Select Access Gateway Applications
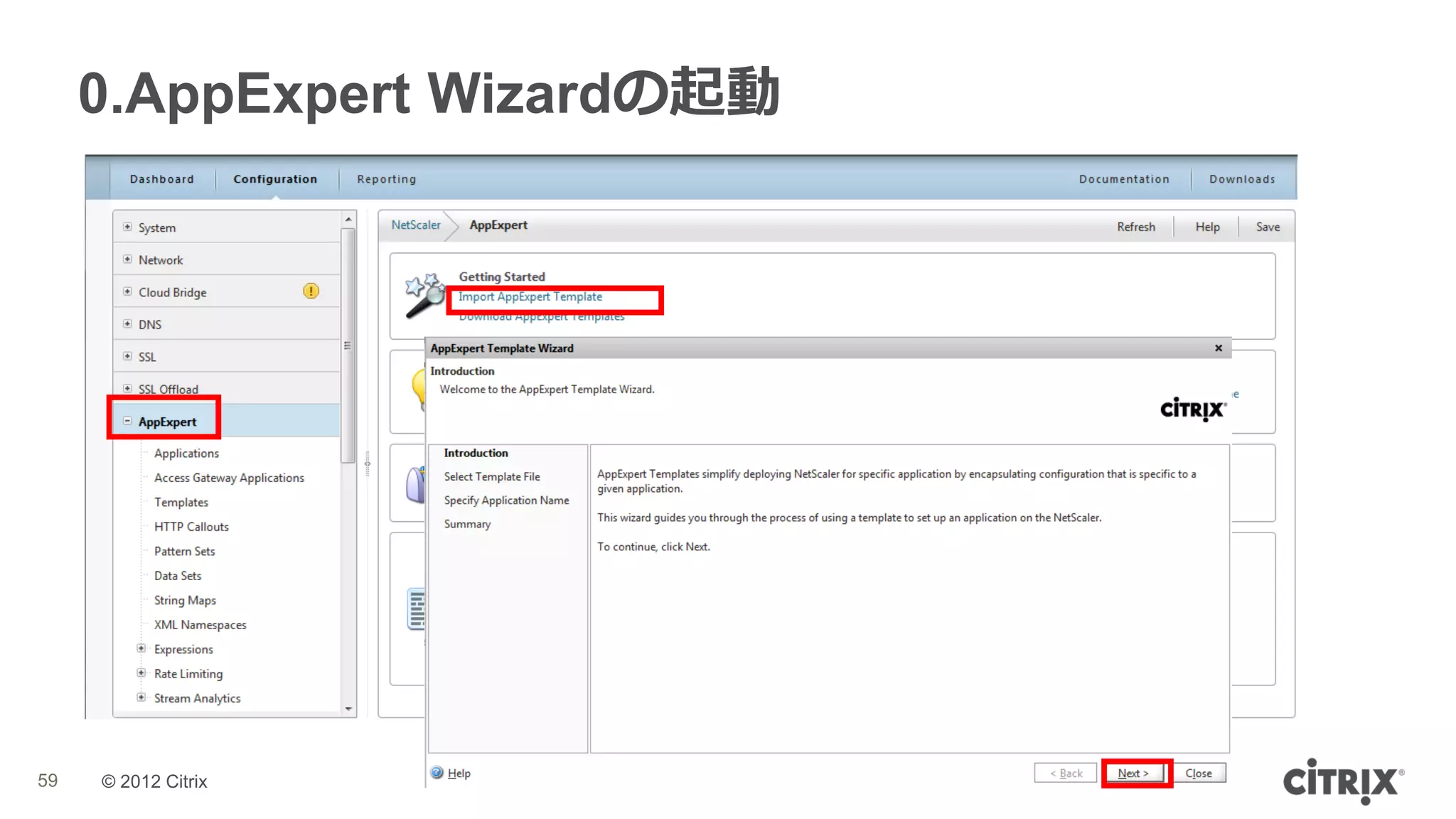 [229, 478]
